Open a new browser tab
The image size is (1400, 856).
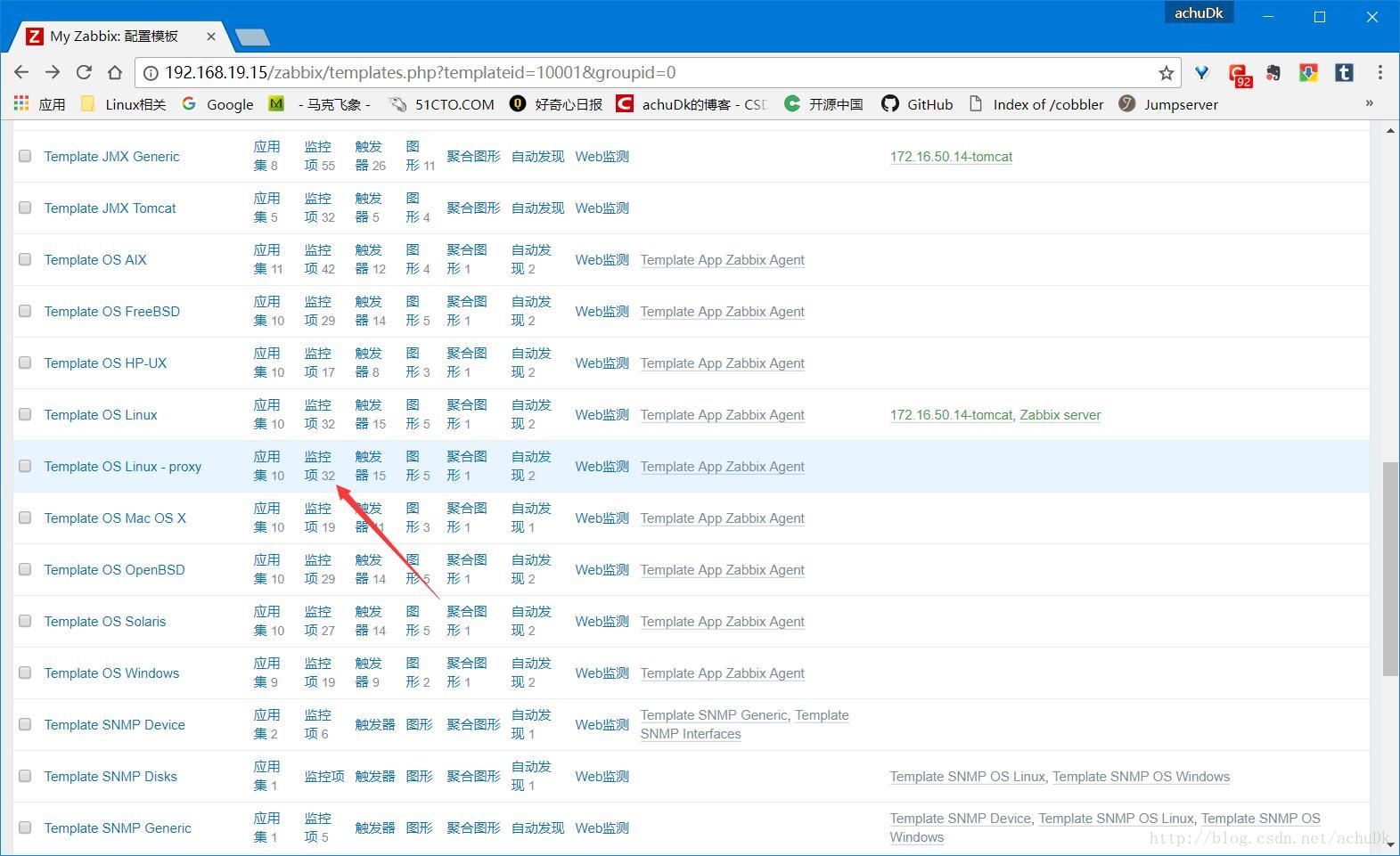click(253, 37)
